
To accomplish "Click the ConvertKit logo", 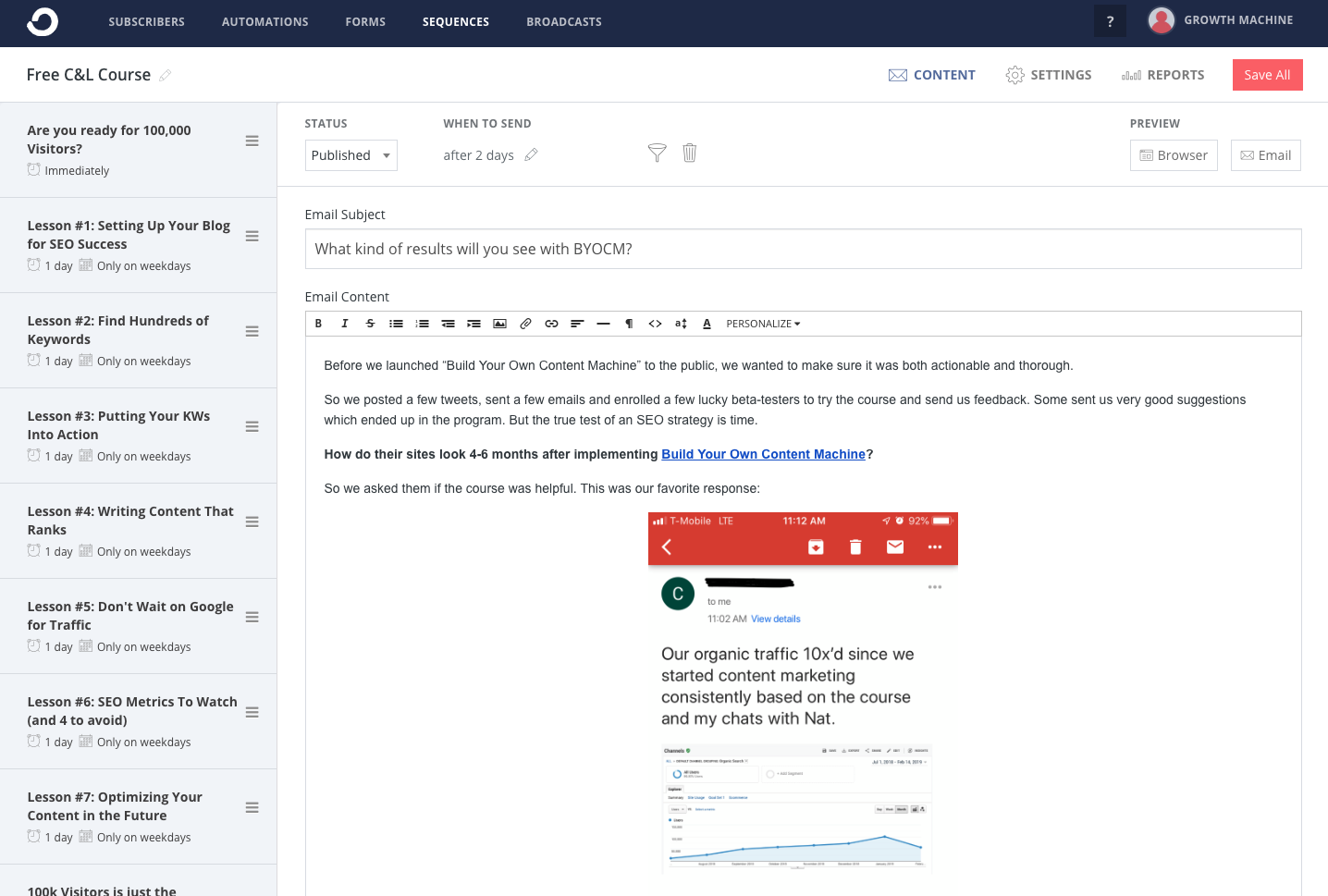I will [43, 22].
